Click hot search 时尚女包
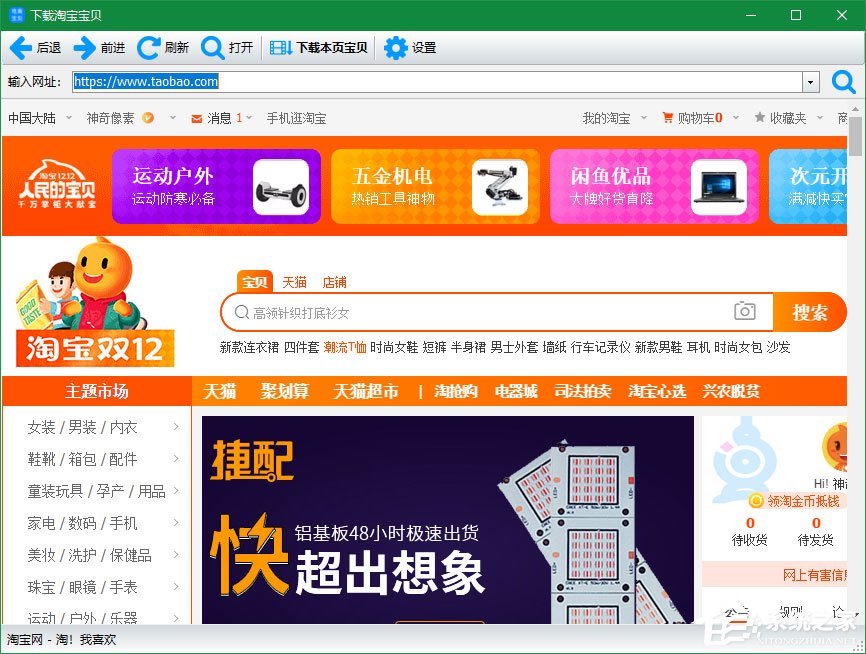Screen dimensions: 866x654 click(738, 347)
